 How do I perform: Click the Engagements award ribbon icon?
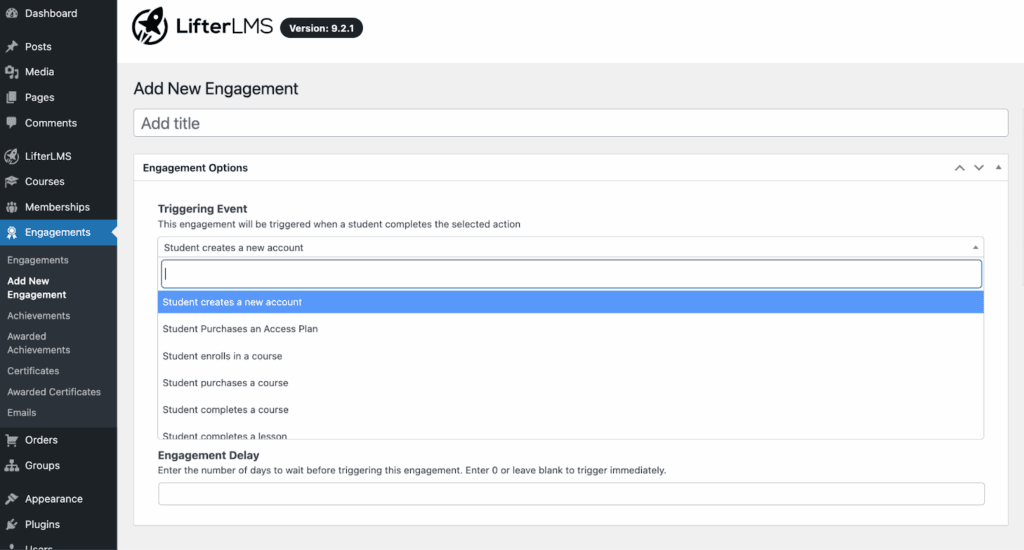point(11,233)
